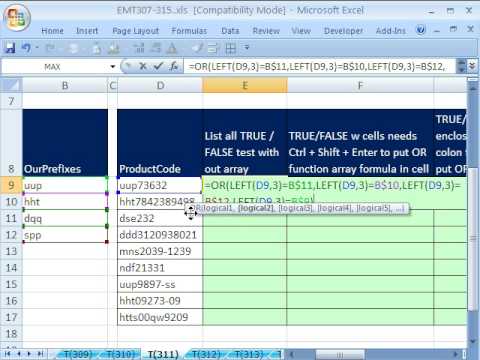Image resolution: width=480 pixels, height=360 pixels.
Task: Open Customize Quick Access Toolbar dropdown
Action: point(247,48)
